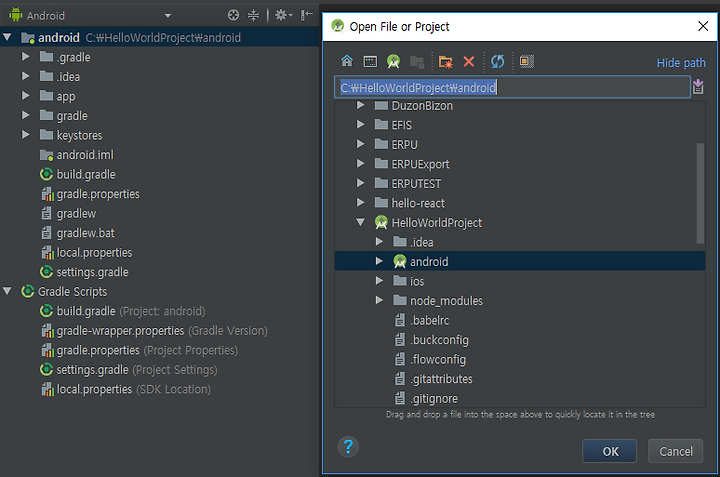Click the Home directory icon in dialog toolbar
Screen dimensions: 720x477
click(x=347, y=61)
